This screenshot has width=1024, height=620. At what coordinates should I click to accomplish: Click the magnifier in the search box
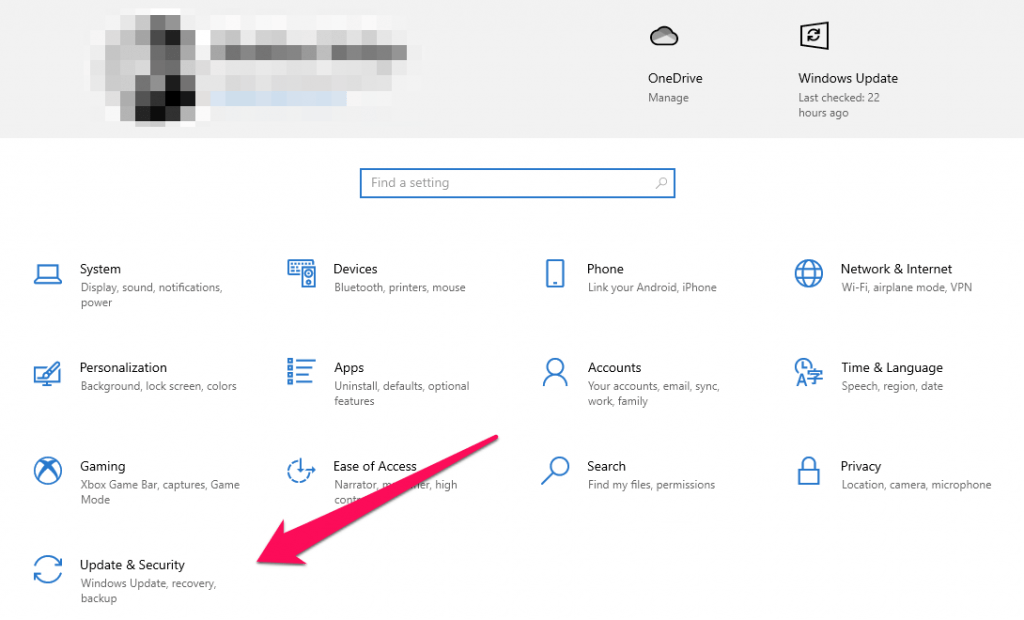click(x=660, y=183)
